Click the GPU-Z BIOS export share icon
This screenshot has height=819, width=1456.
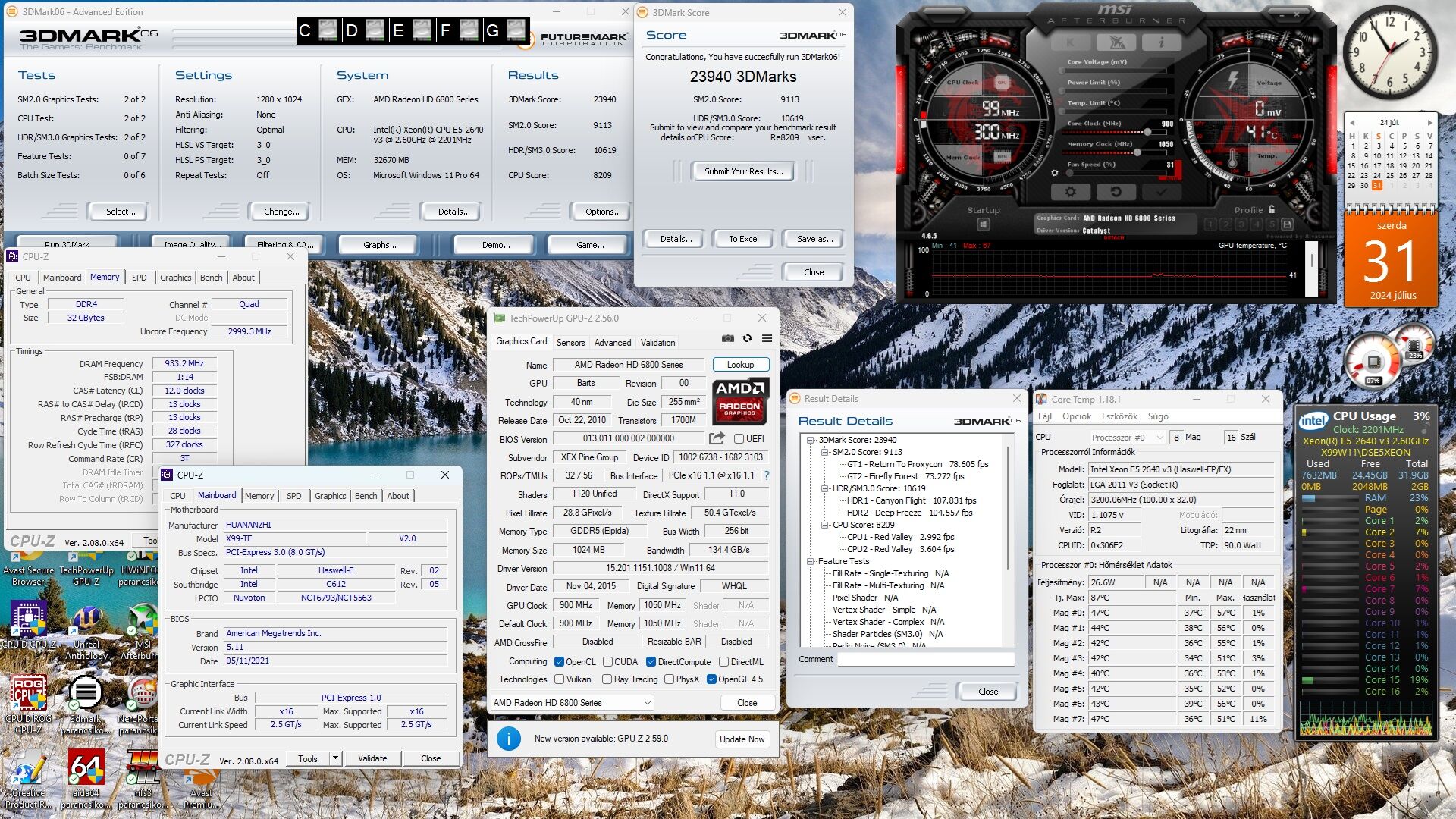(x=717, y=438)
